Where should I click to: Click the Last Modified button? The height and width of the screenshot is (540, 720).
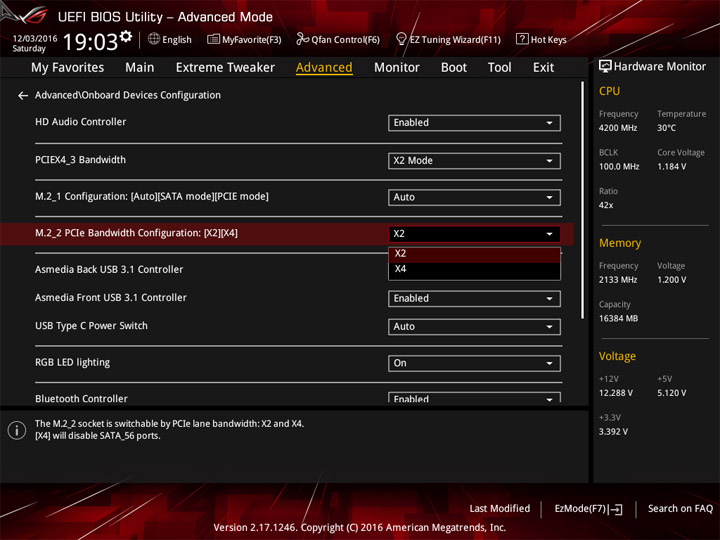(500, 509)
